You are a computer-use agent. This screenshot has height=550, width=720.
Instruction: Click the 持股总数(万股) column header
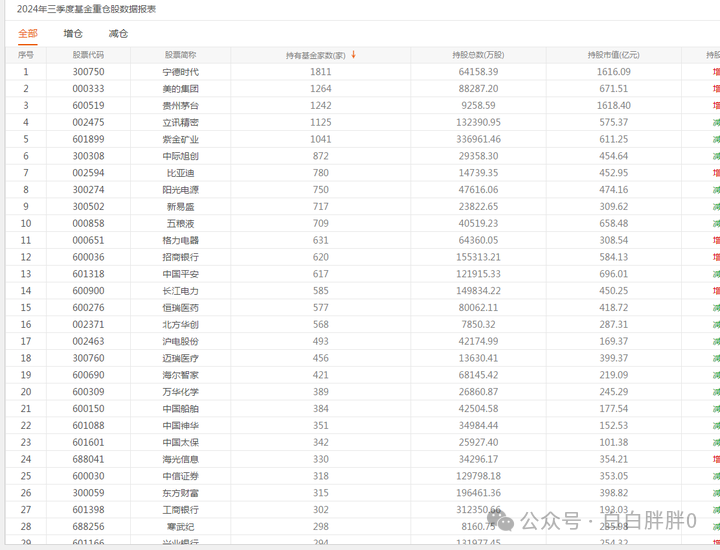point(478,55)
